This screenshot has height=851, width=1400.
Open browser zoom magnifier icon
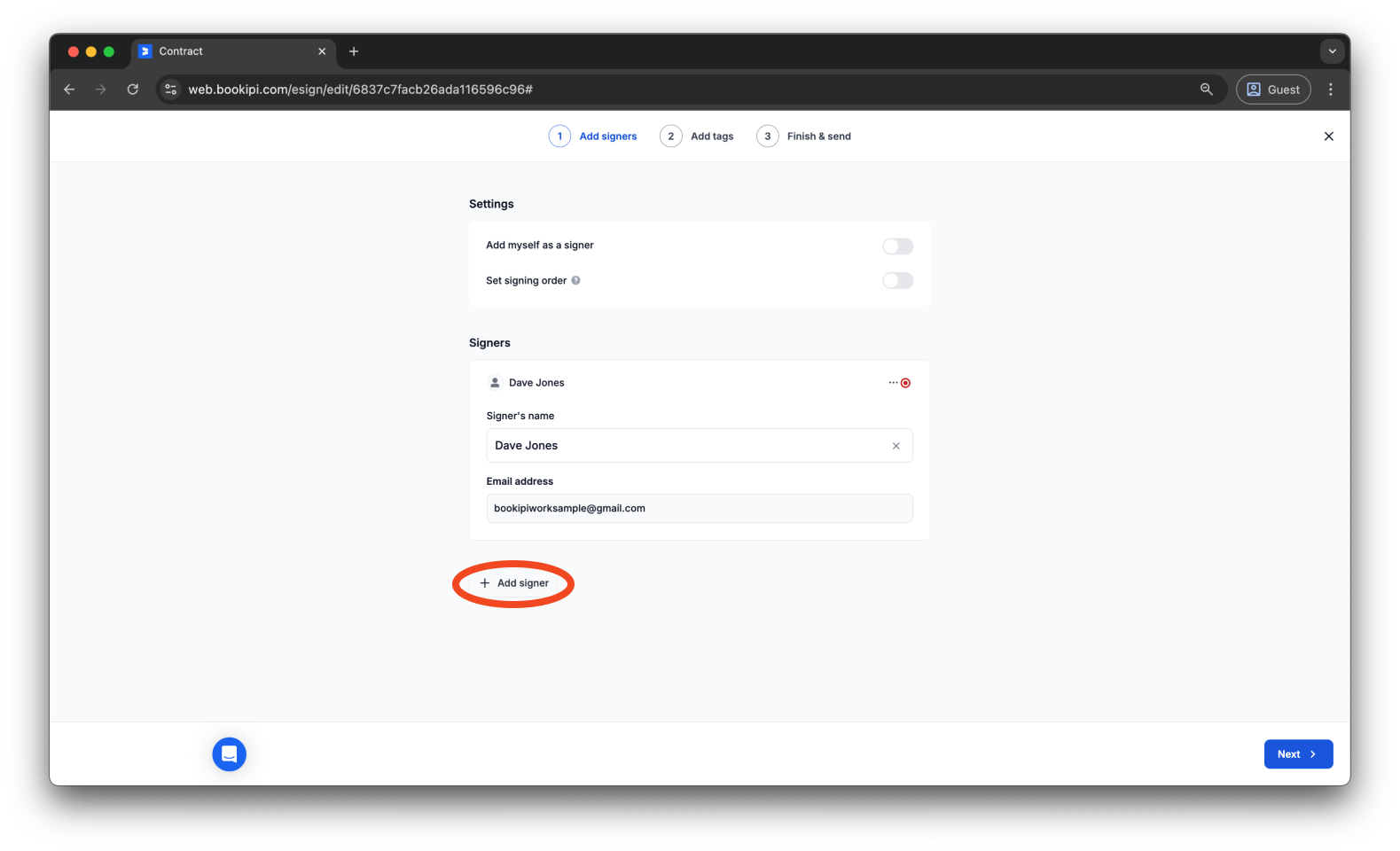coord(1206,90)
